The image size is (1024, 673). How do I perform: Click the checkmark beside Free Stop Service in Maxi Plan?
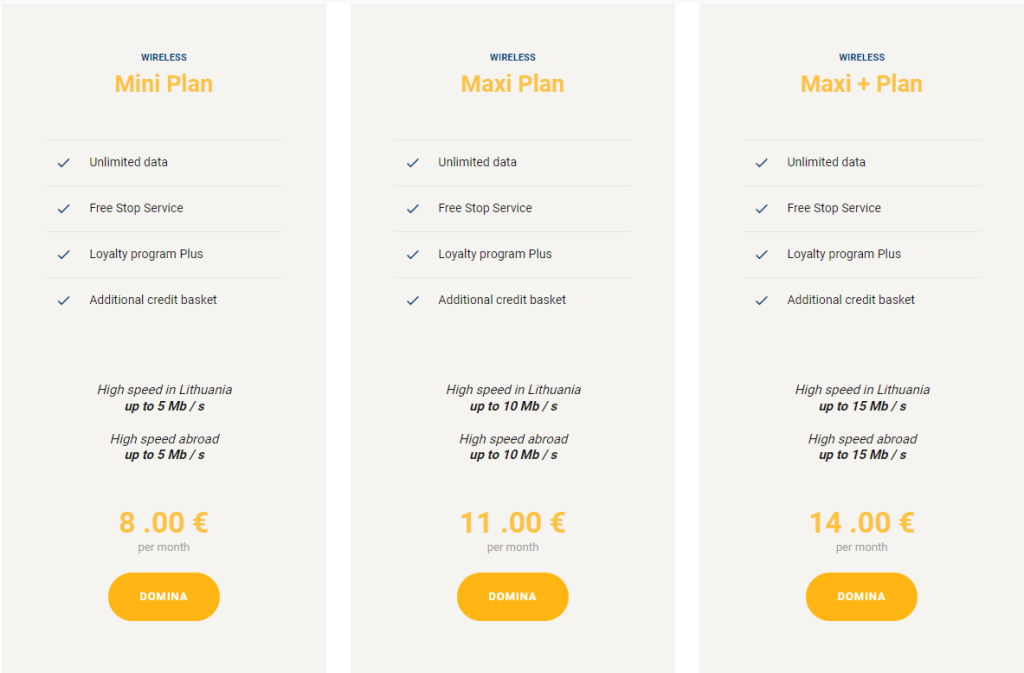[412, 208]
